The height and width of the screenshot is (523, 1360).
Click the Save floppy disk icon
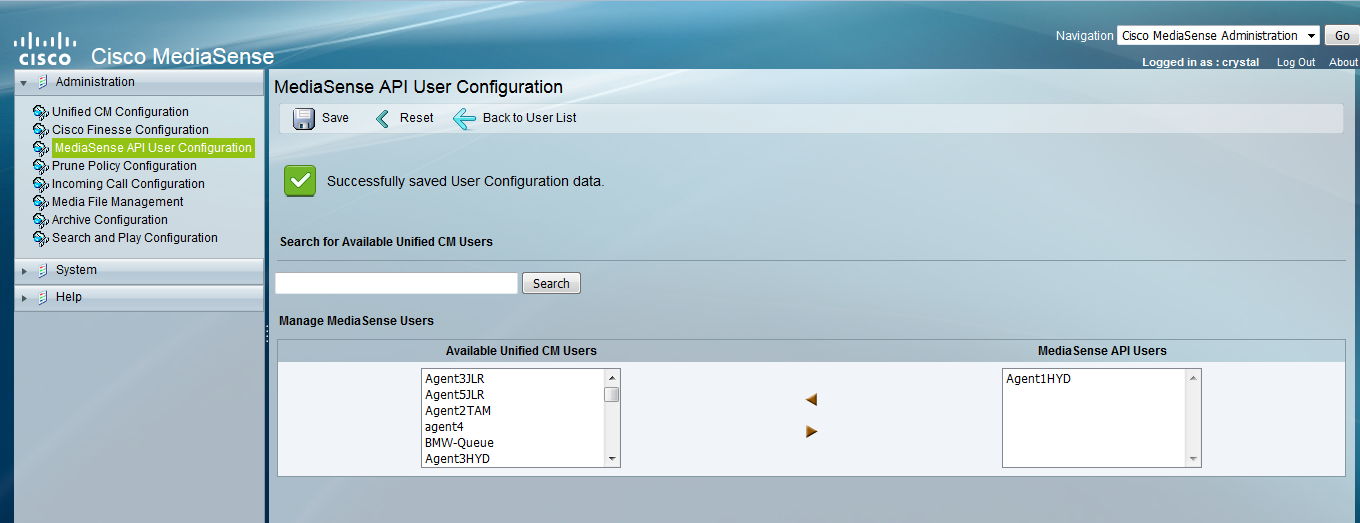pyautogui.click(x=304, y=119)
